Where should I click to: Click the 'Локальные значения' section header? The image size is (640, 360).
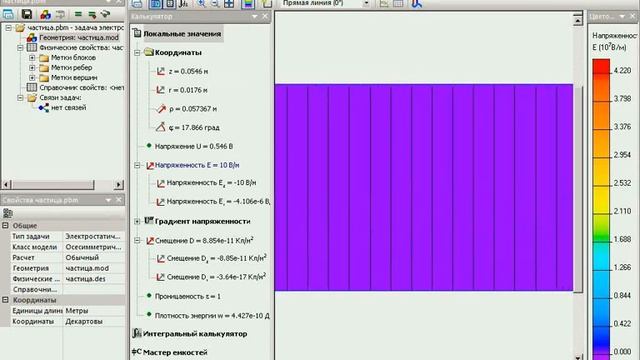tap(182, 34)
